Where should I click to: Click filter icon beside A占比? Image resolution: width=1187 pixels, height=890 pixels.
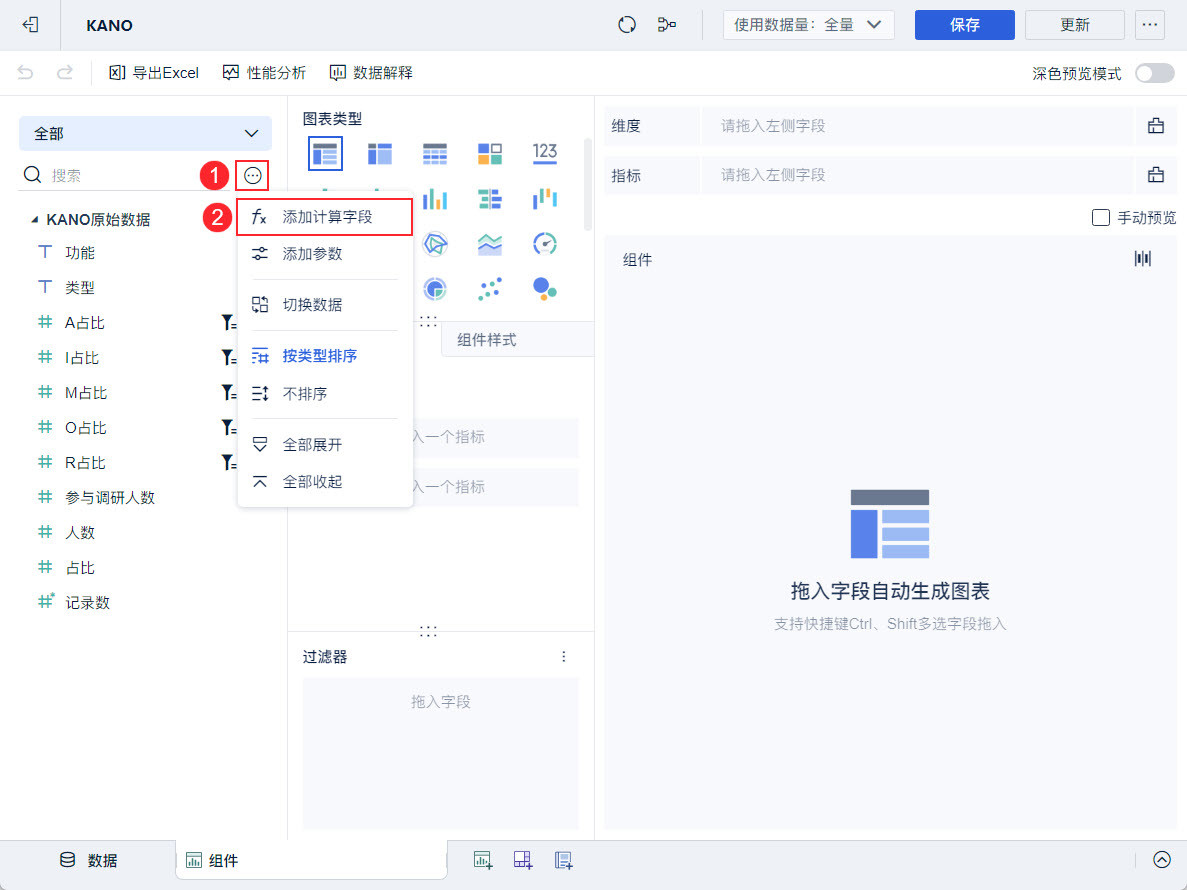click(228, 322)
